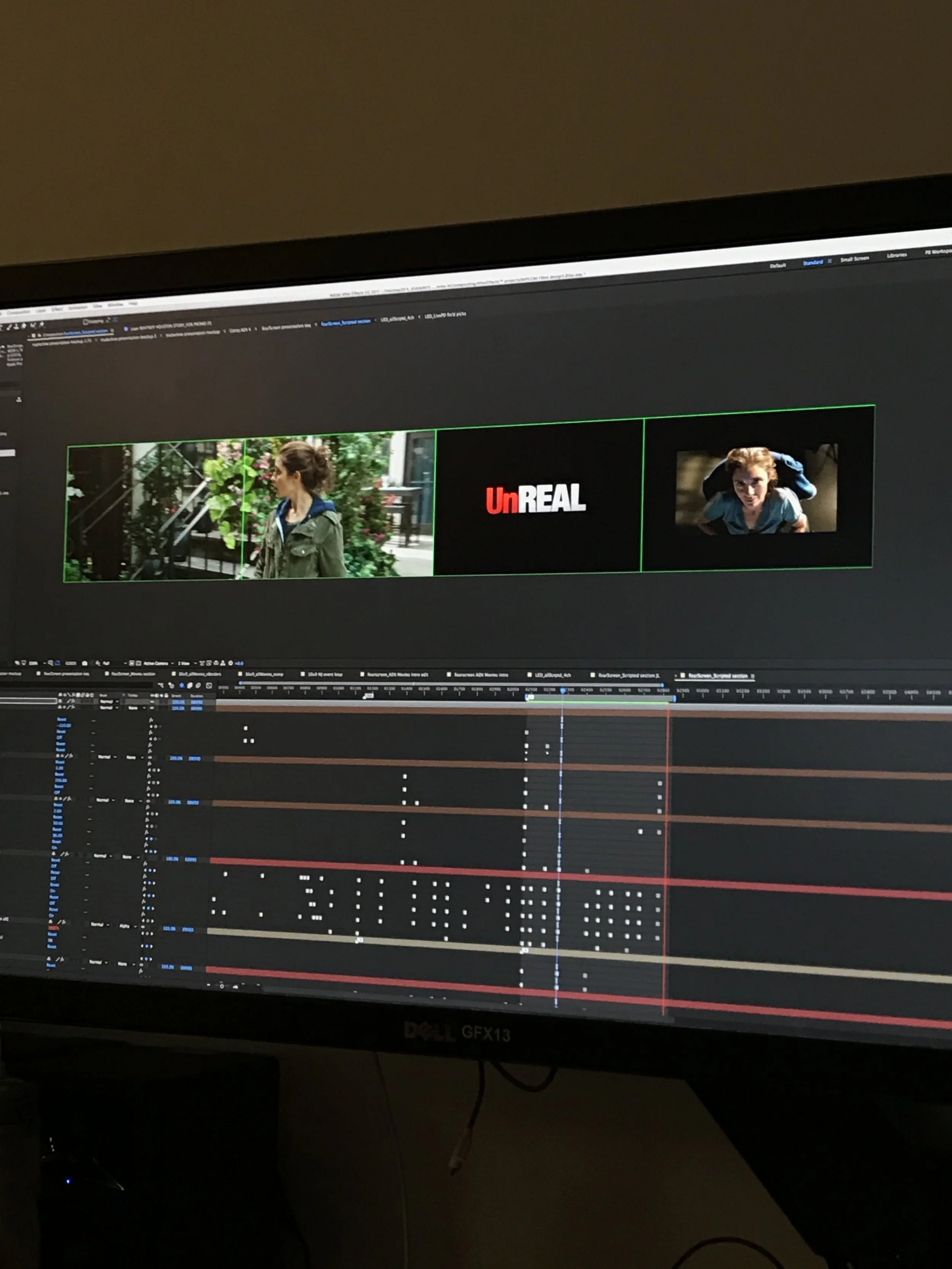Screen dimensions: 952x1269
Task: Open the Graph Editor icon in timeline
Action: pos(209,686)
